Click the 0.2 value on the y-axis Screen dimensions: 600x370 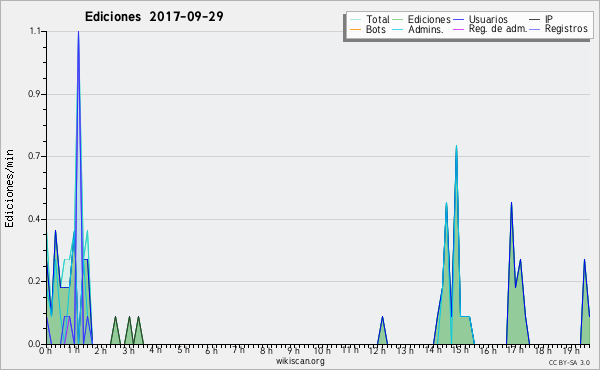point(34,281)
